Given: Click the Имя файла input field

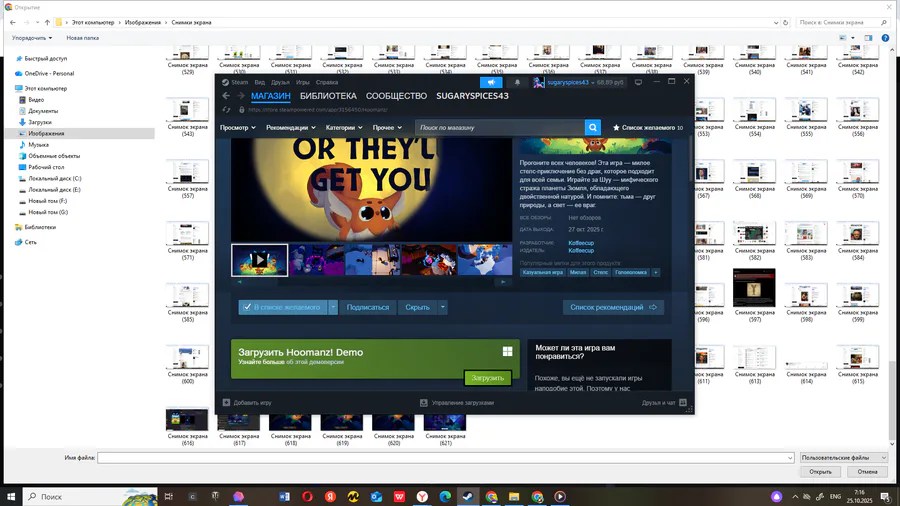Looking at the screenshot, I should tap(445, 457).
